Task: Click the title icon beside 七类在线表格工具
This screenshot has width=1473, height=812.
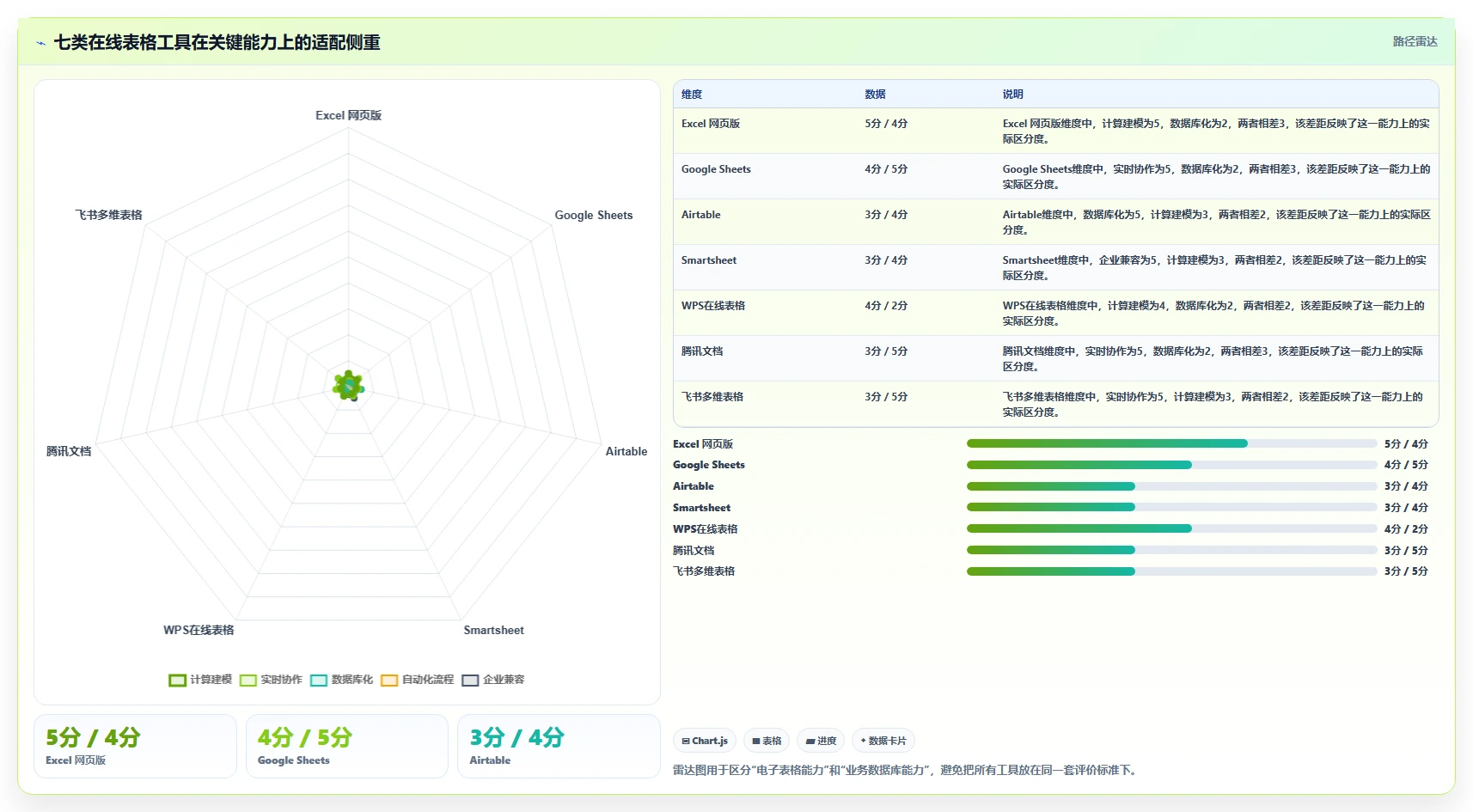Action: tap(40, 43)
